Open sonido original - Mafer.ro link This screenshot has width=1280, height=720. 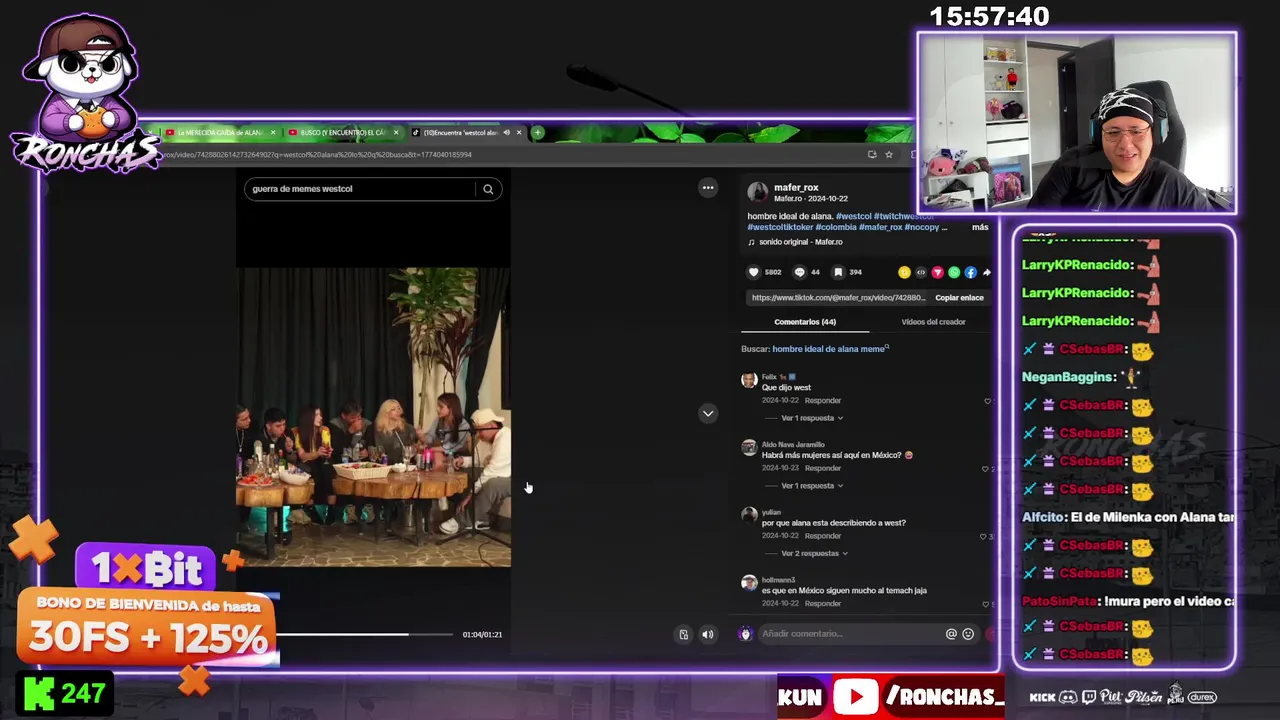[800, 242]
